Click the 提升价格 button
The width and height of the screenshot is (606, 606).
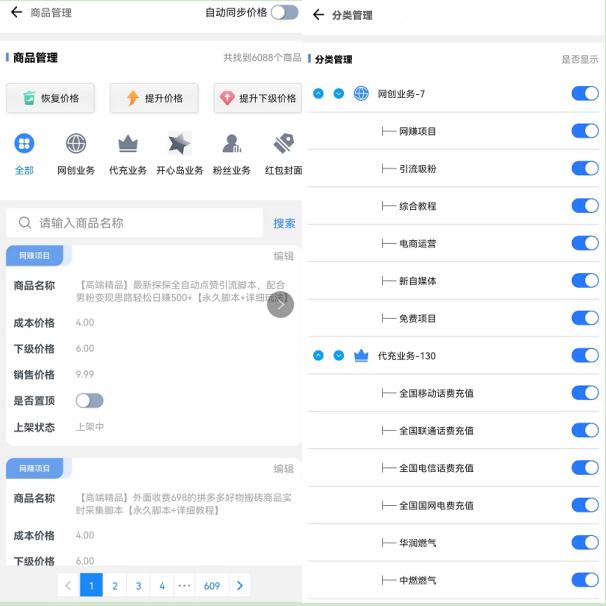(154, 98)
